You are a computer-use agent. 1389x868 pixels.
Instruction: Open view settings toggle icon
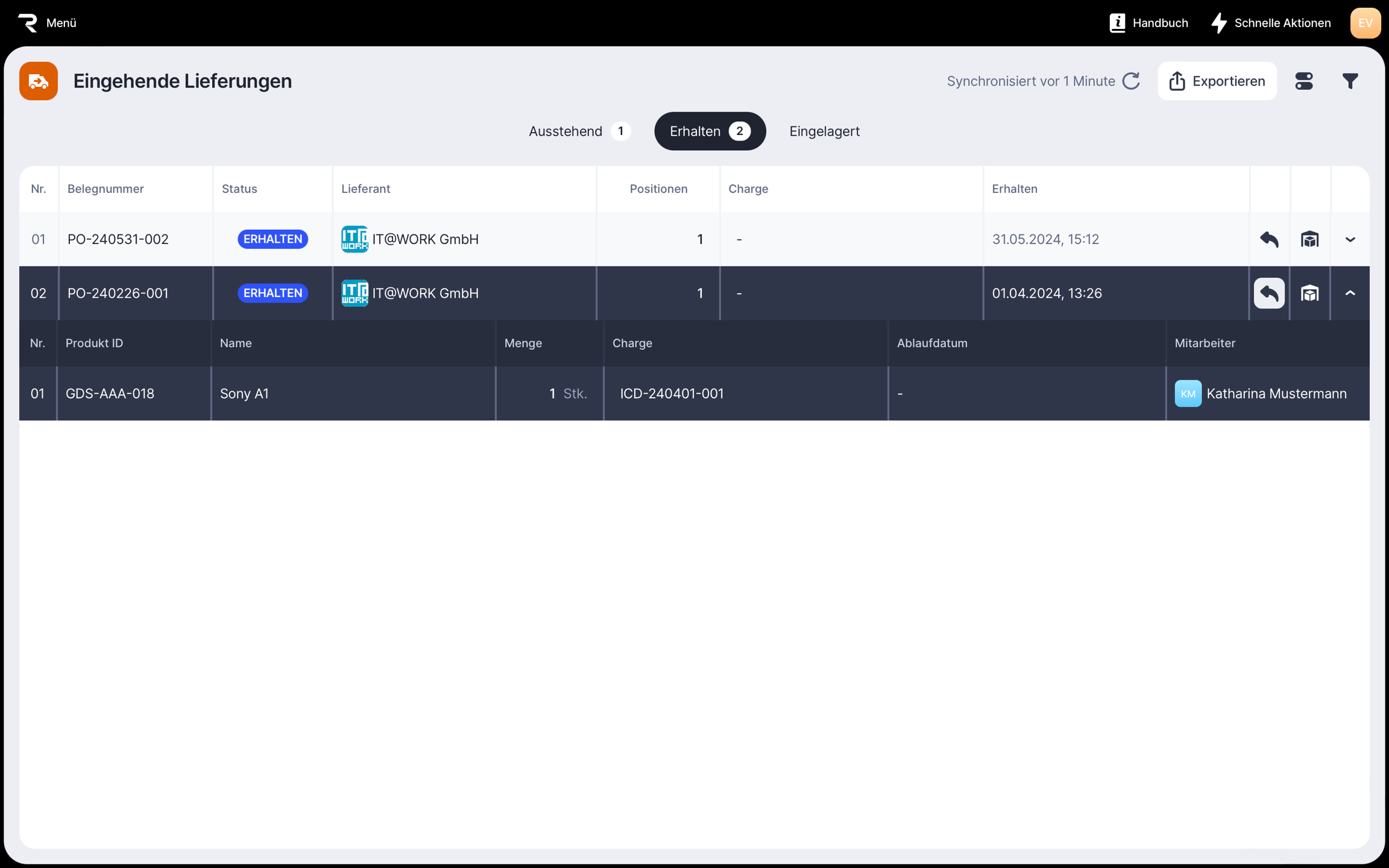tap(1304, 81)
